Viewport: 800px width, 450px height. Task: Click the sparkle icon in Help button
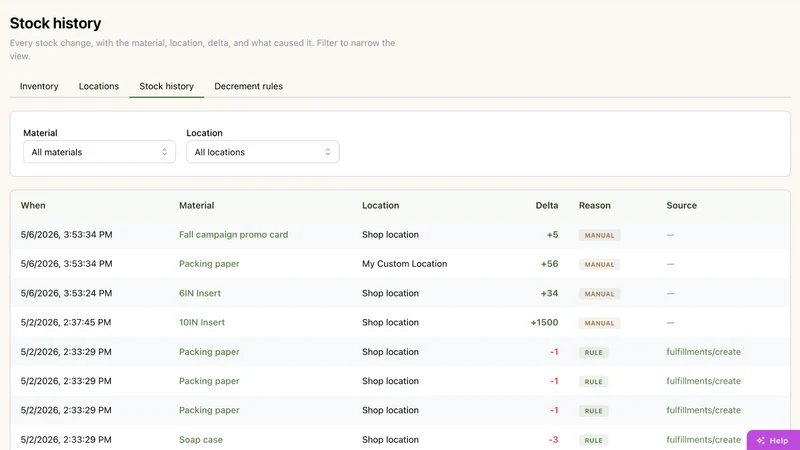761,440
